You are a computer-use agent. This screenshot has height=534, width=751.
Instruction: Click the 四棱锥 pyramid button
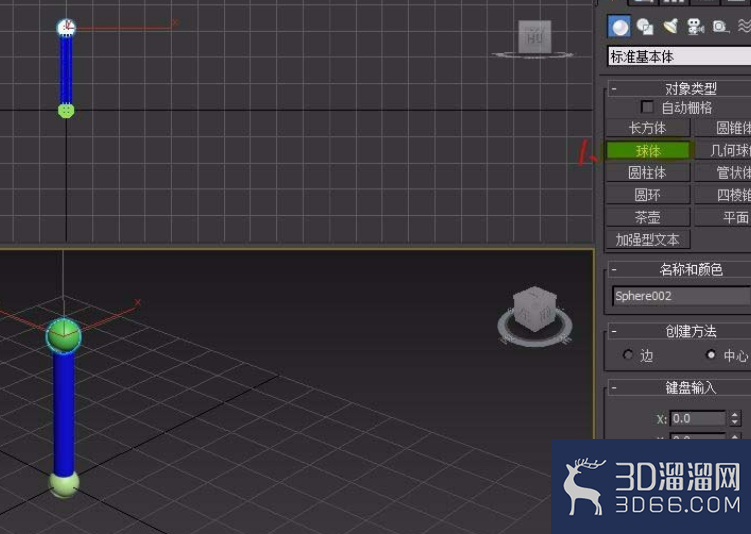(x=723, y=195)
